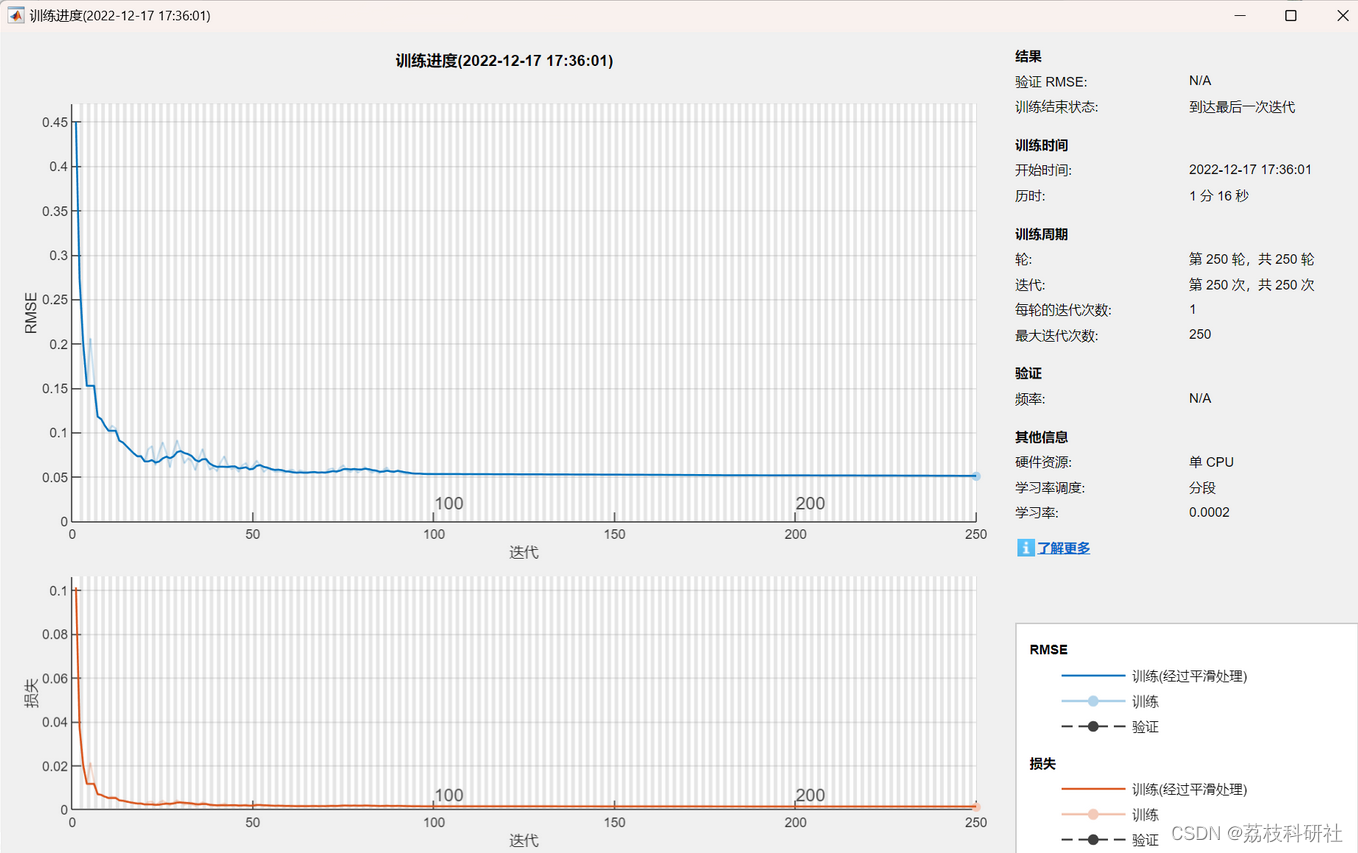Click the N/A value next to 验证 RMSE

1200,81
